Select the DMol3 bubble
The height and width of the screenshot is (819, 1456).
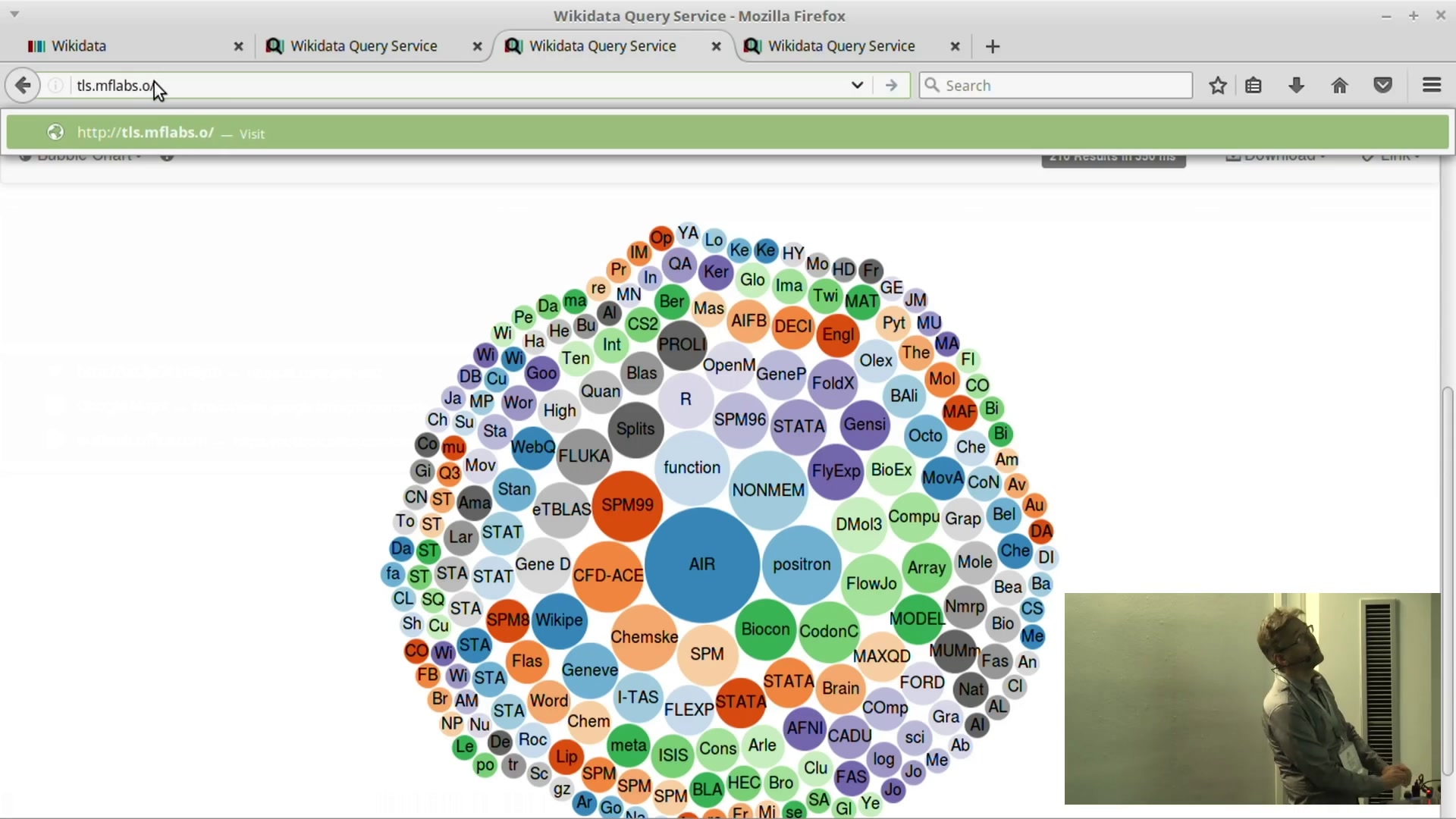tap(858, 525)
